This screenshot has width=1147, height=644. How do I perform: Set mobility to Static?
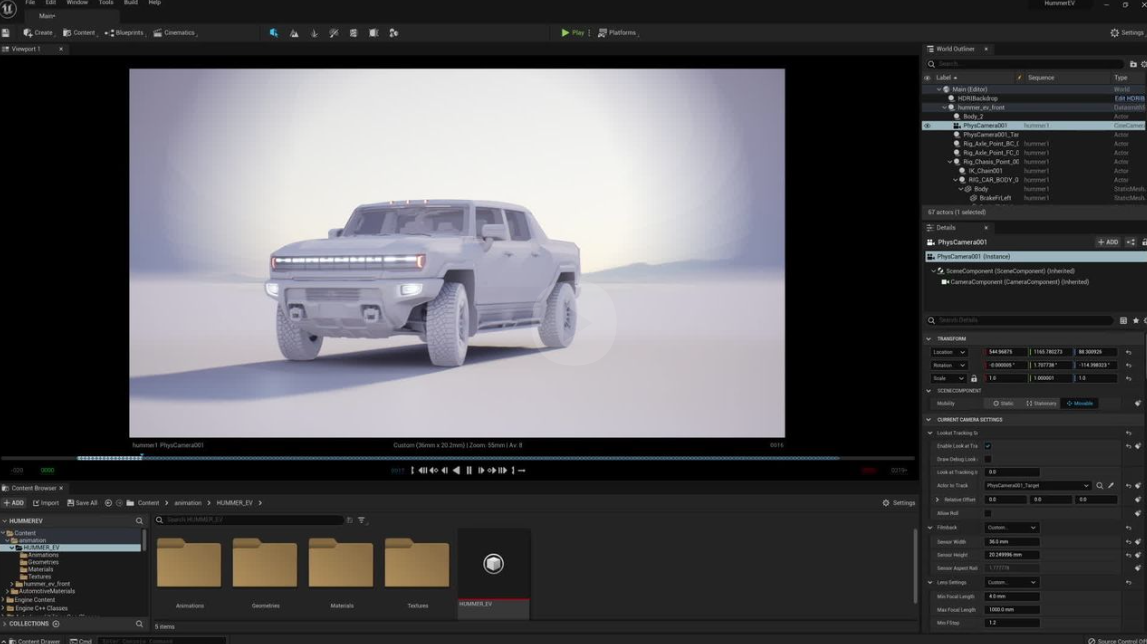coord(1003,404)
